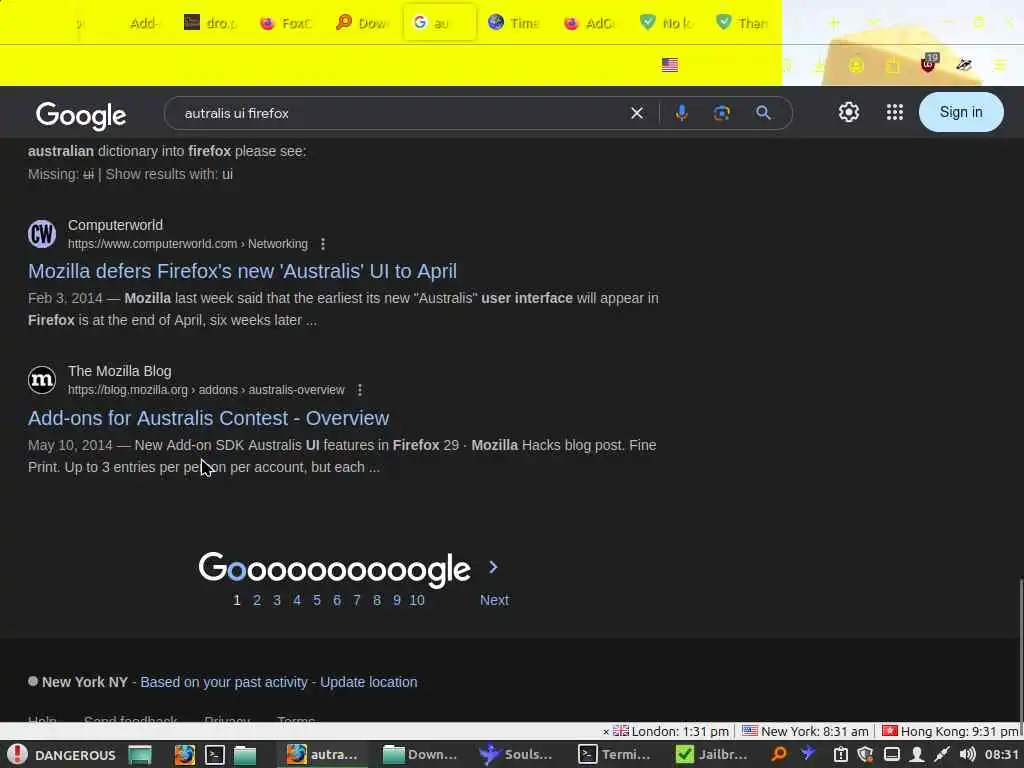Click the London time entry
Image resolution: width=1024 pixels, height=768 pixels.
pos(671,731)
